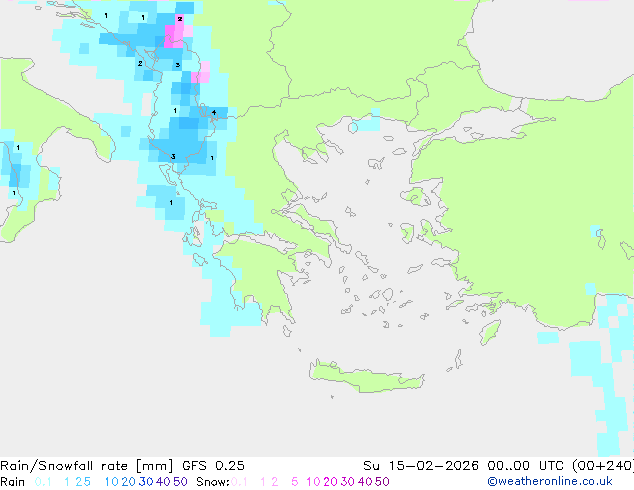Pick the 30 value in Rain legend
Image resolution: width=634 pixels, height=490 pixels.
[x=146, y=482]
